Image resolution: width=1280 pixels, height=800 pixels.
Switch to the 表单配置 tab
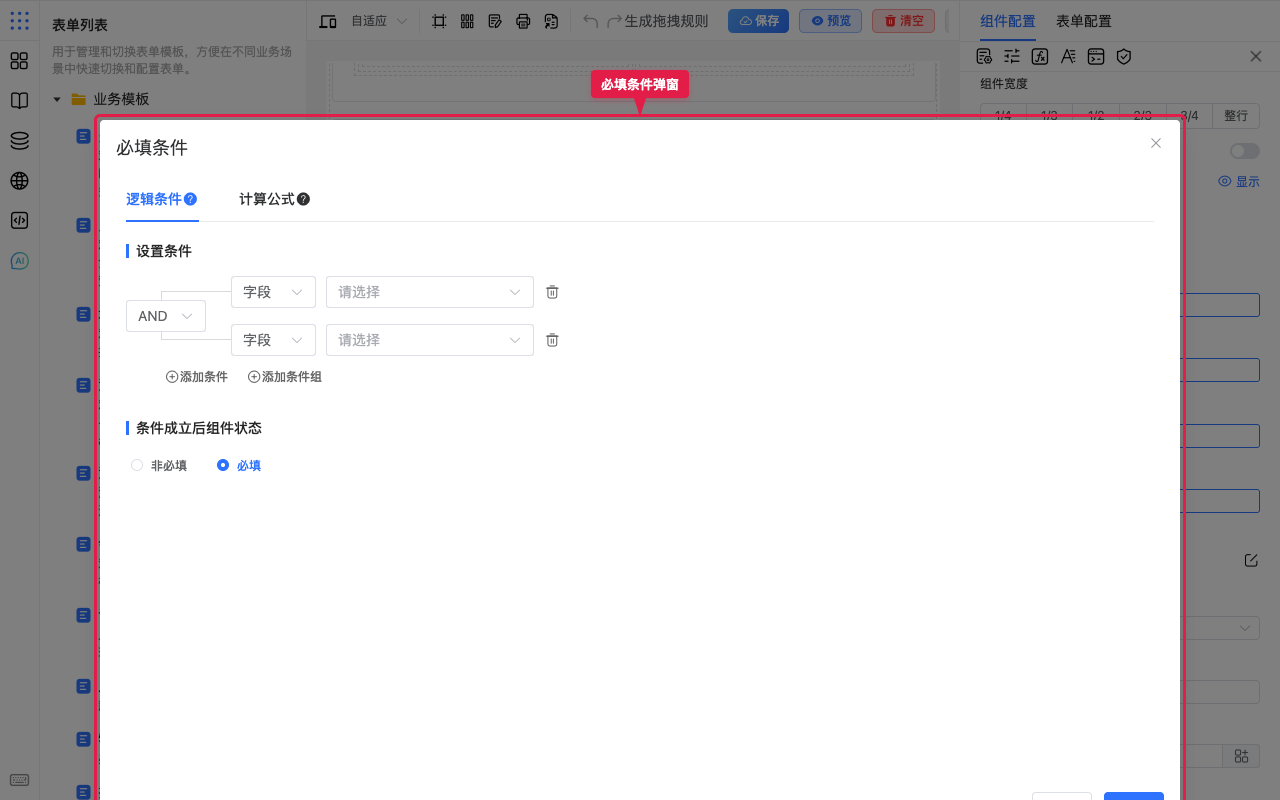[1084, 21]
